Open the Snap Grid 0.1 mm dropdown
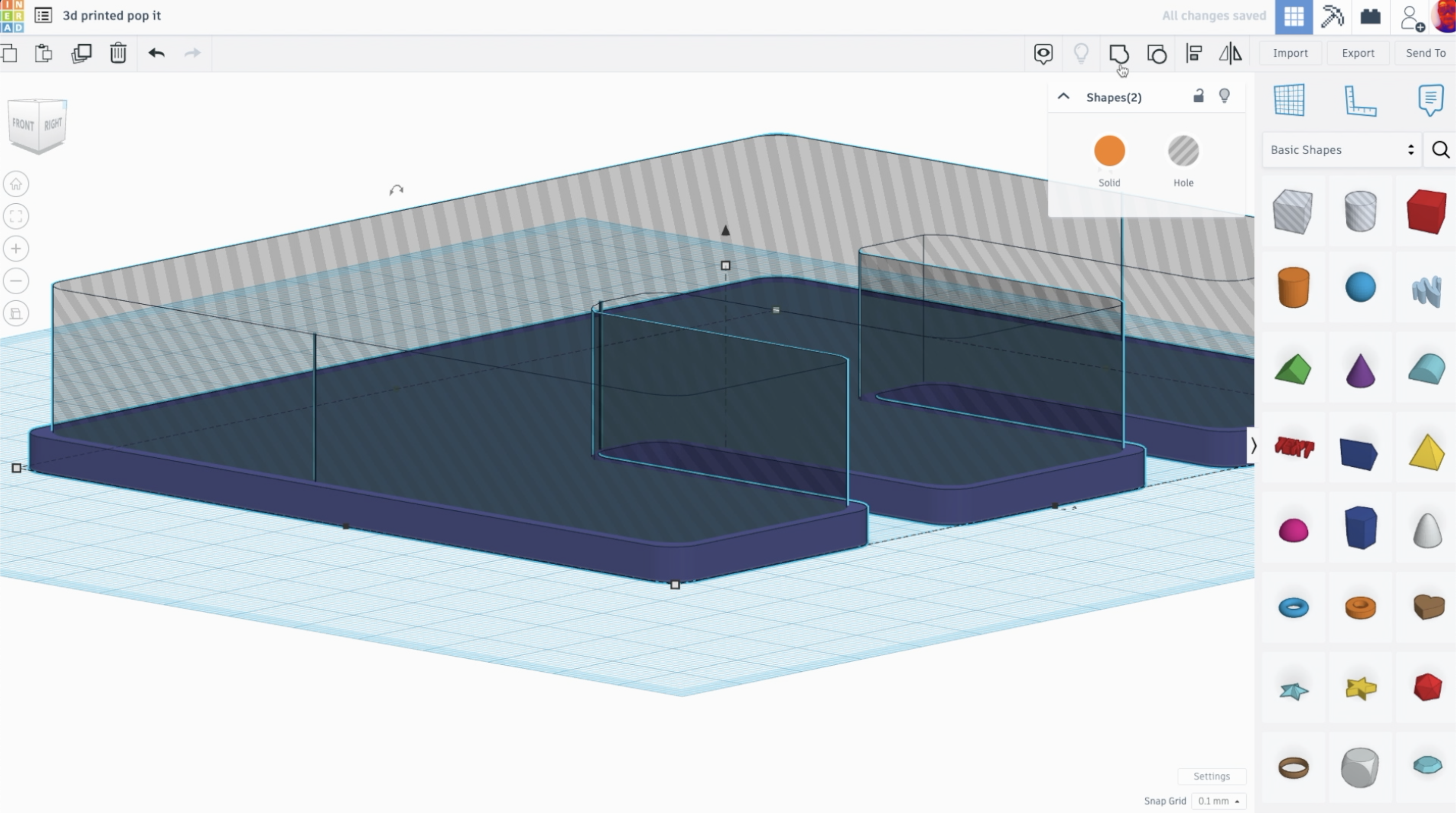The width and height of the screenshot is (1456, 813). coord(1218,800)
